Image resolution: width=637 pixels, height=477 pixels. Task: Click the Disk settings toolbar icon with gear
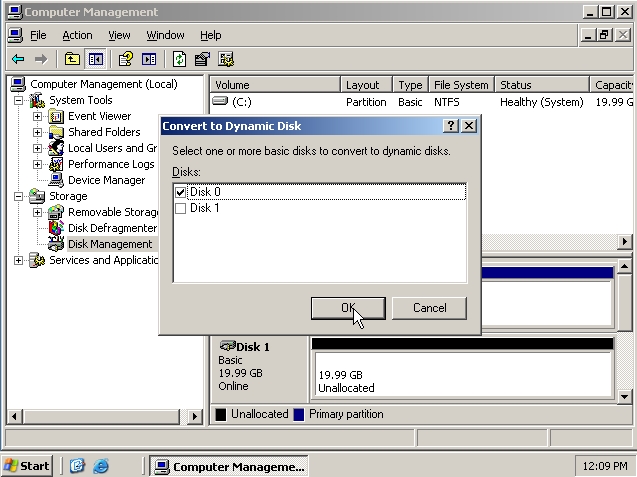click(226, 59)
